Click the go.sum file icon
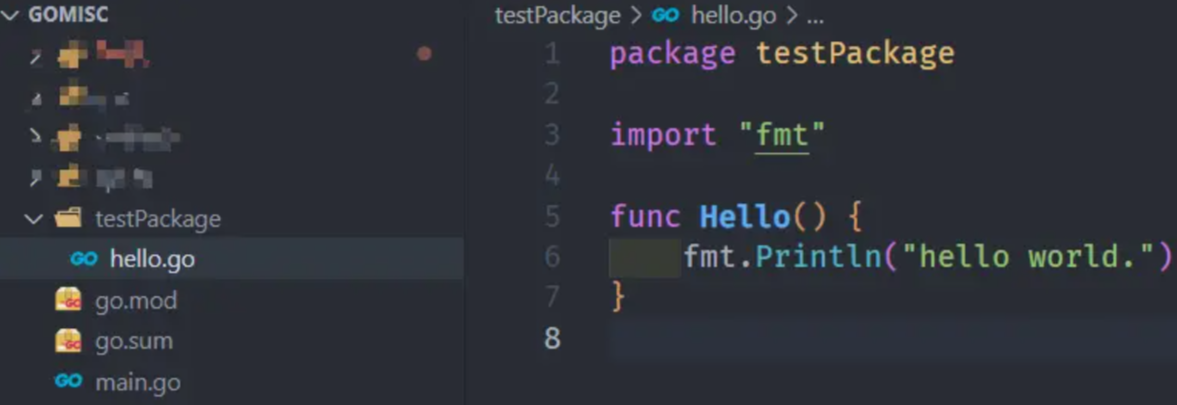Image resolution: width=1177 pixels, height=405 pixels. coord(69,340)
